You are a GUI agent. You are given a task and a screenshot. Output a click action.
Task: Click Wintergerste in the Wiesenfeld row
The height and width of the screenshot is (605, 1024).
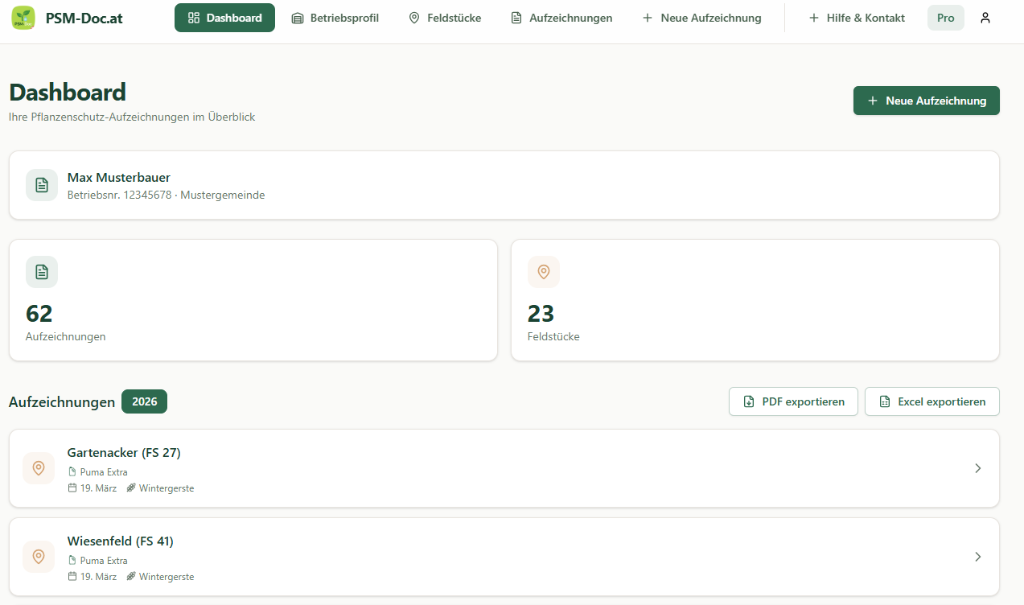[x=167, y=576]
